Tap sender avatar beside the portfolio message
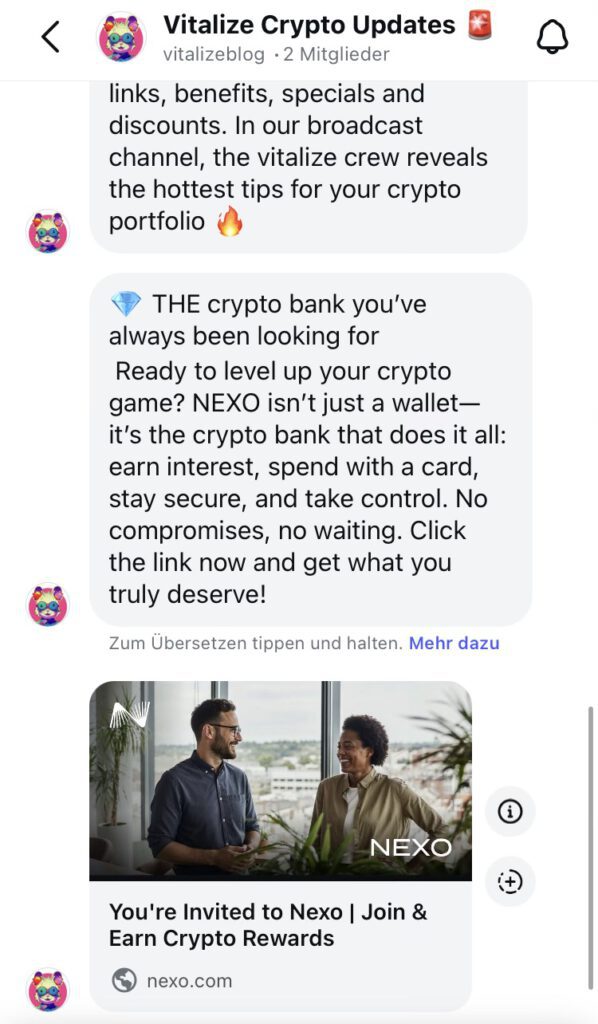Screen dimensions: 598x1024 [x=48, y=231]
